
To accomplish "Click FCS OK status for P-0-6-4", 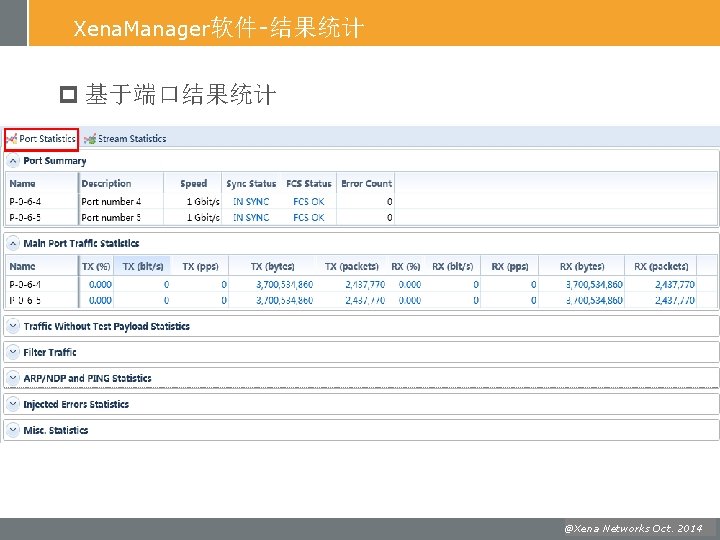I will coord(309,201).
